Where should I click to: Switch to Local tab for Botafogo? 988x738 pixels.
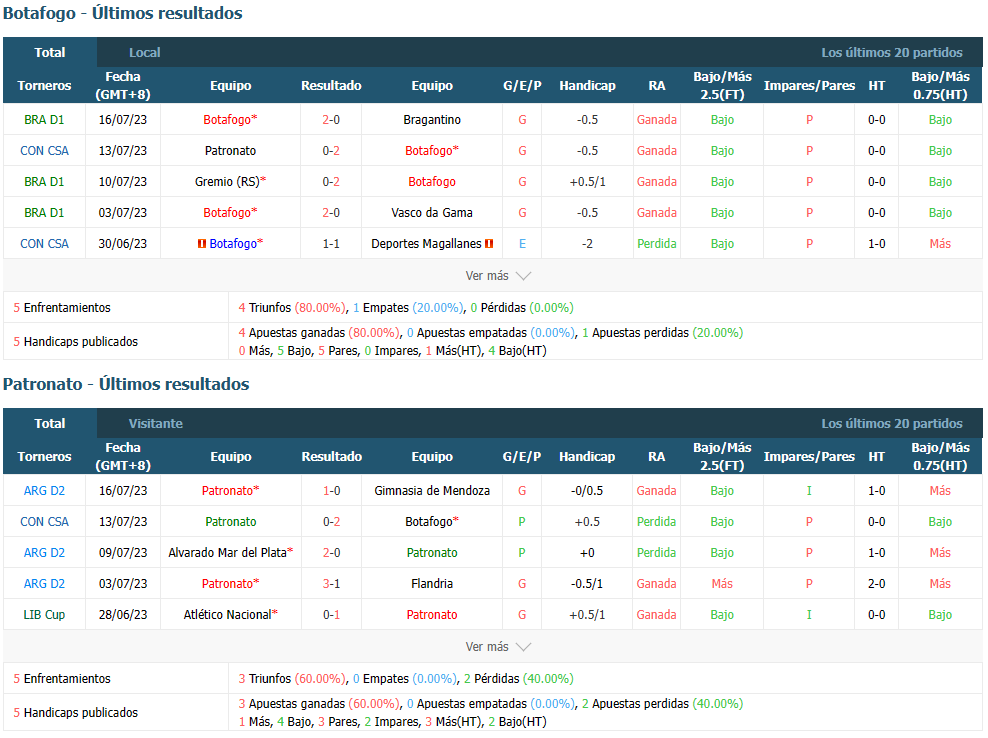click(144, 52)
